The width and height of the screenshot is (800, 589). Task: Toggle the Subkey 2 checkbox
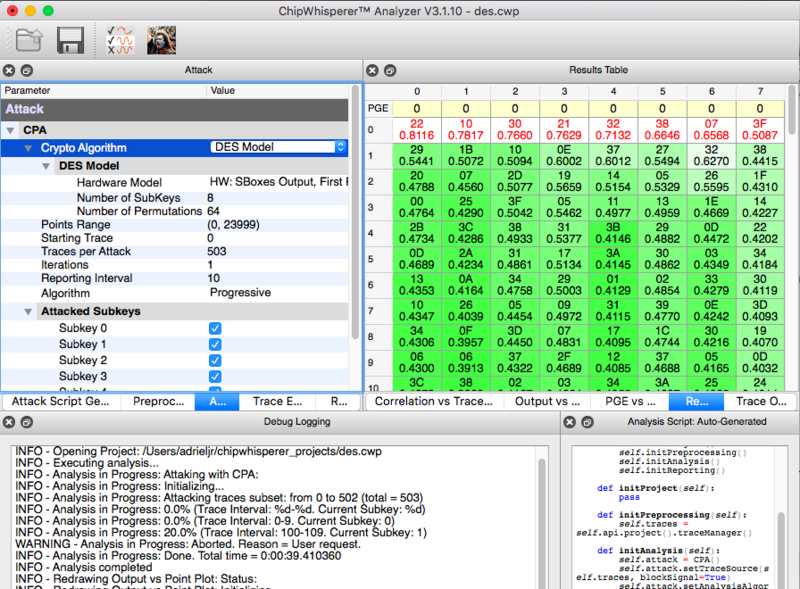pos(215,360)
